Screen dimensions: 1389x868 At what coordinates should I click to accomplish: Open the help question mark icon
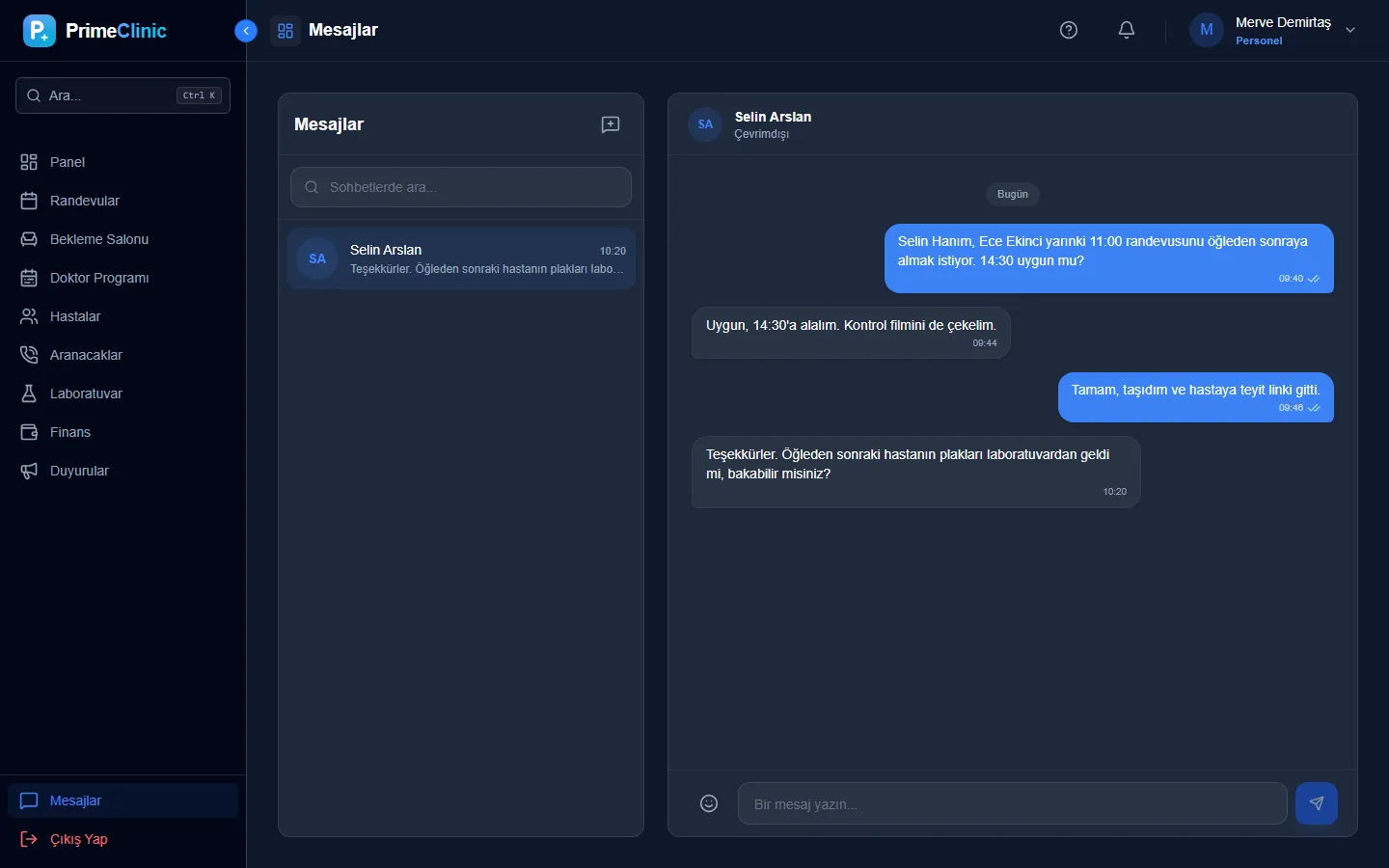tap(1069, 30)
